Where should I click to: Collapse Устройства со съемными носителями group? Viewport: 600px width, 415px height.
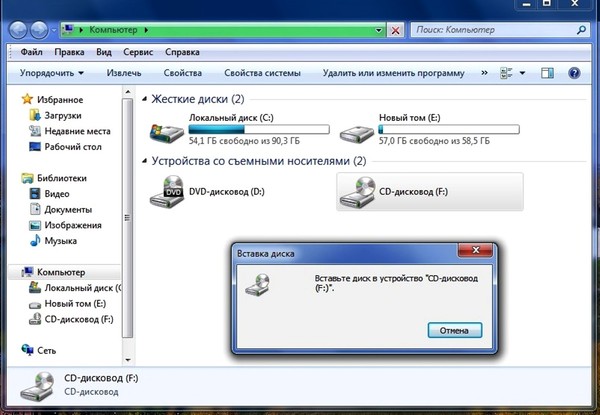pyautogui.click(x=145, y=161)
